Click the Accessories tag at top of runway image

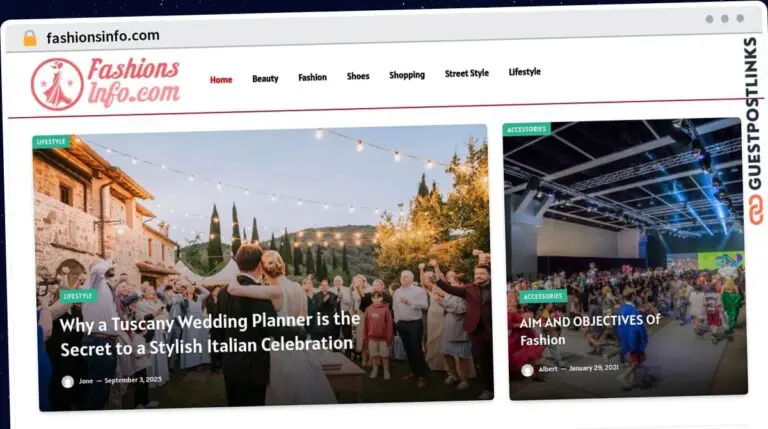[527, 129]
